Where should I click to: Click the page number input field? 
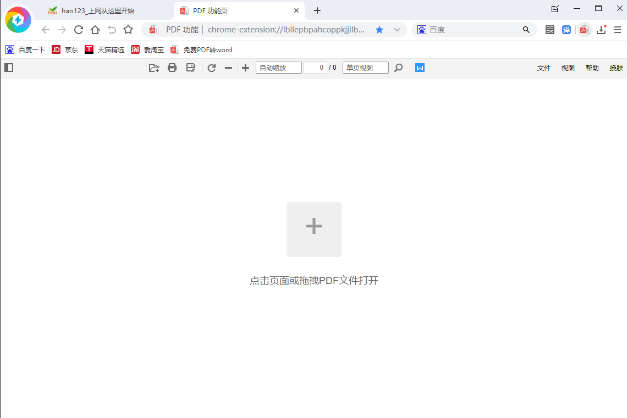click(315, 68)
